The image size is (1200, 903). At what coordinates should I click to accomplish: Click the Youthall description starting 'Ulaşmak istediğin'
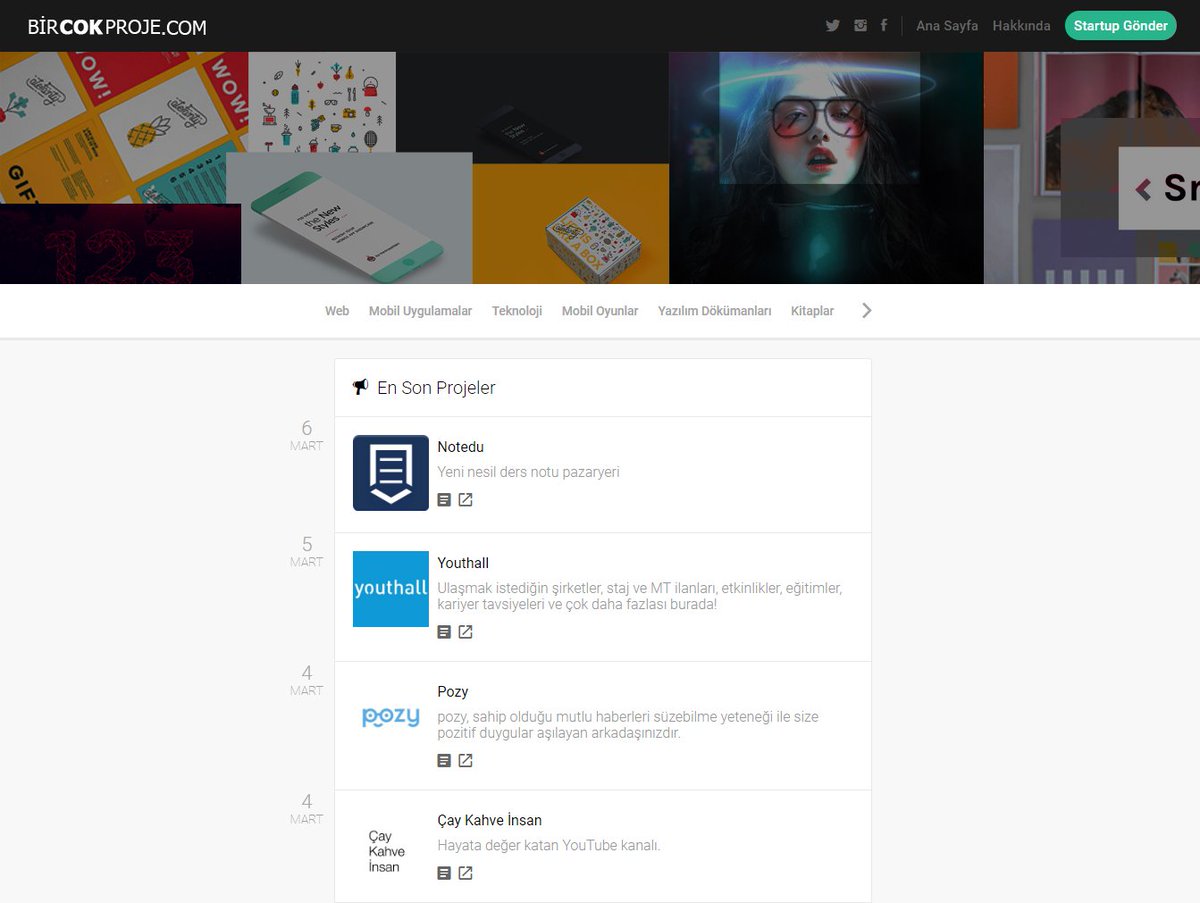click(x=640, y=596)
